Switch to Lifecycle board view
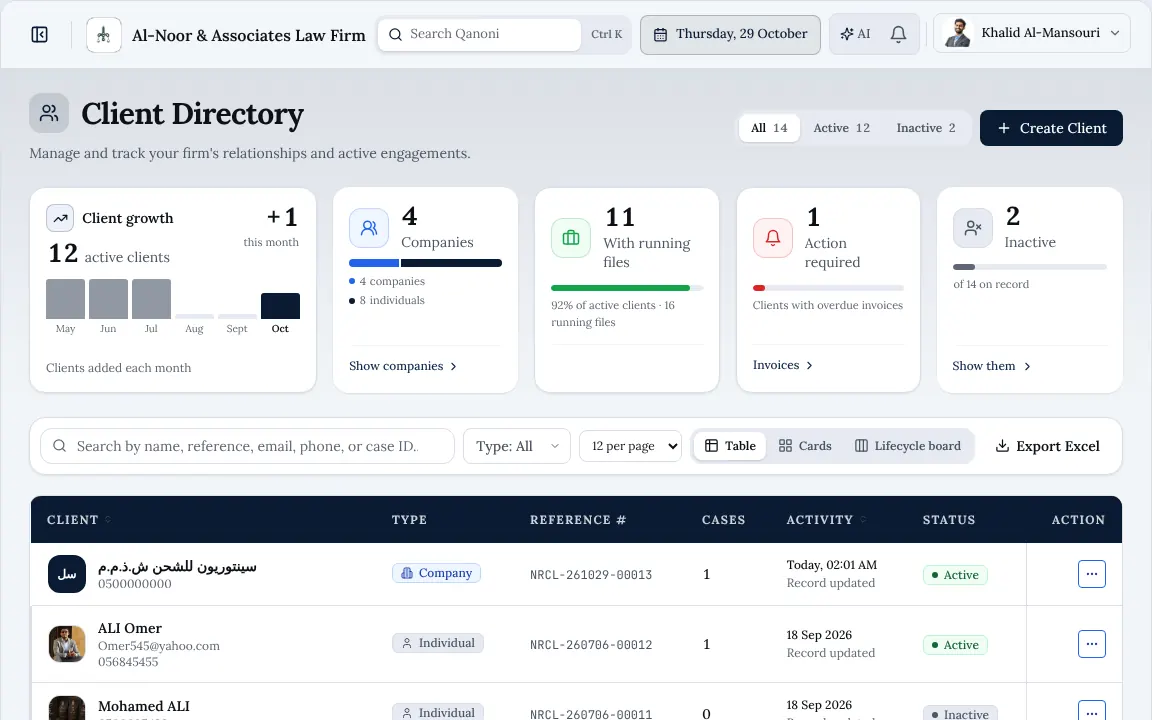 (908, 446)
